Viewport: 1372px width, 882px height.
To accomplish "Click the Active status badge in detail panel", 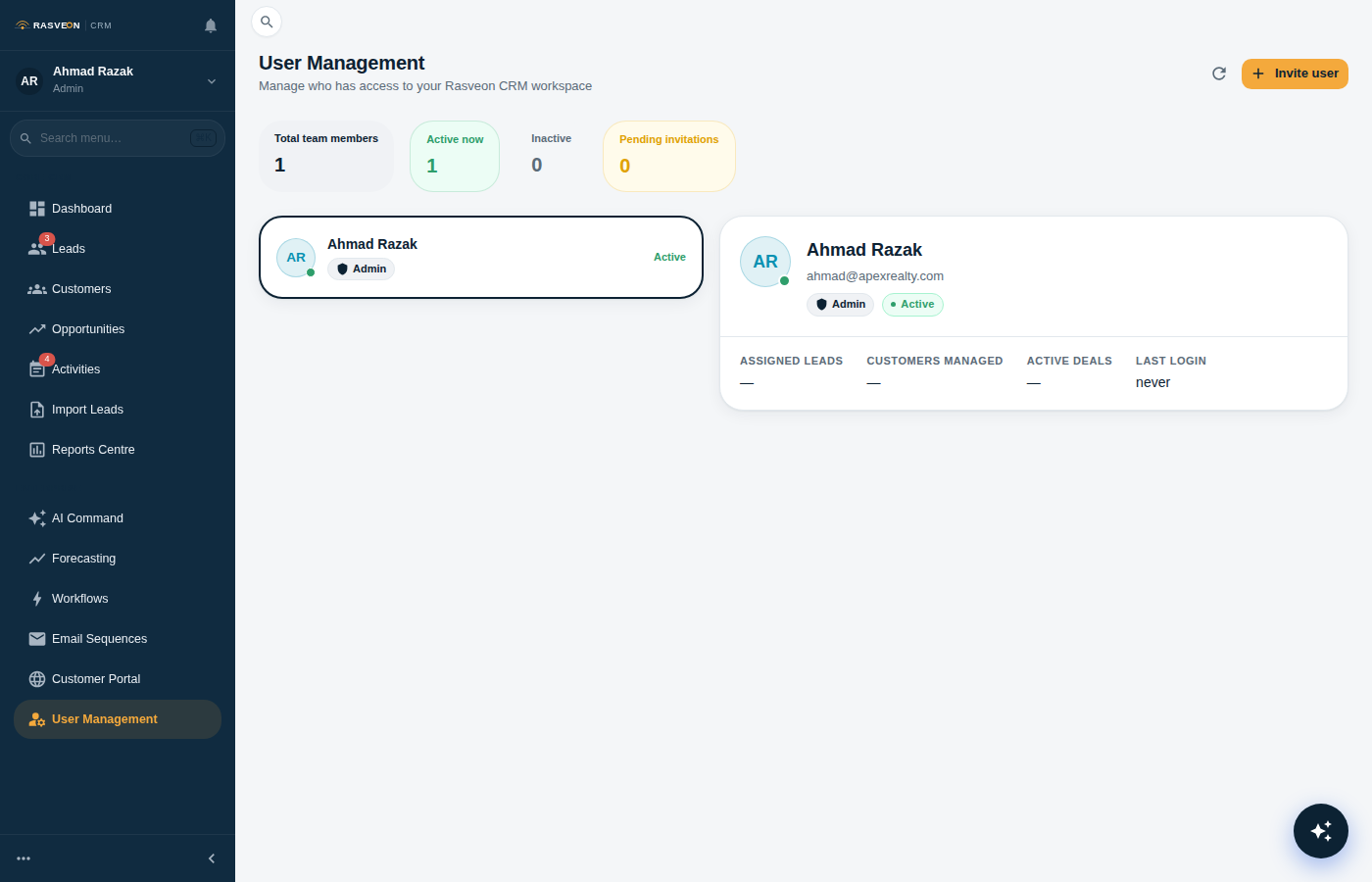I will pyautogui.click(x=912, y=305).
